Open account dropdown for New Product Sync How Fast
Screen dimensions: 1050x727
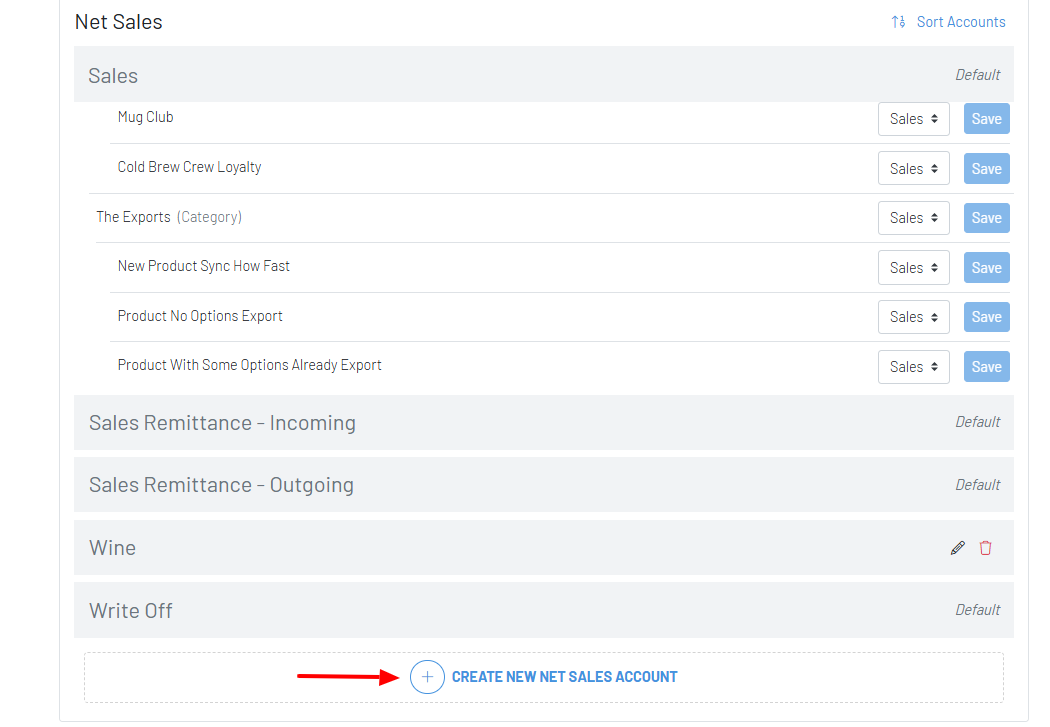(913, 268)
